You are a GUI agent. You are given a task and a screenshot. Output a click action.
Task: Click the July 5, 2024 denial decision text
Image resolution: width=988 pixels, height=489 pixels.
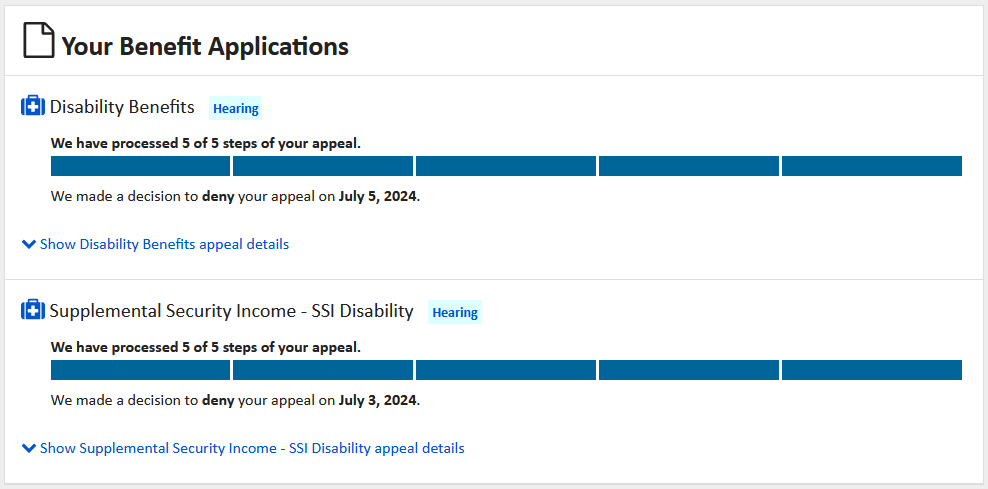click(x=236, y=196)
